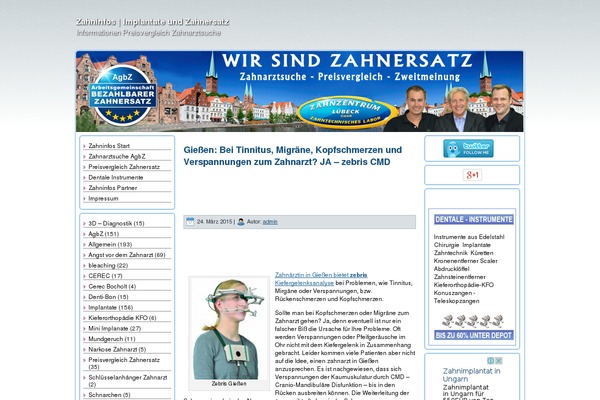Click the admin author link
The width and height of the screenshot is (600, 400).
pos(270,222)
